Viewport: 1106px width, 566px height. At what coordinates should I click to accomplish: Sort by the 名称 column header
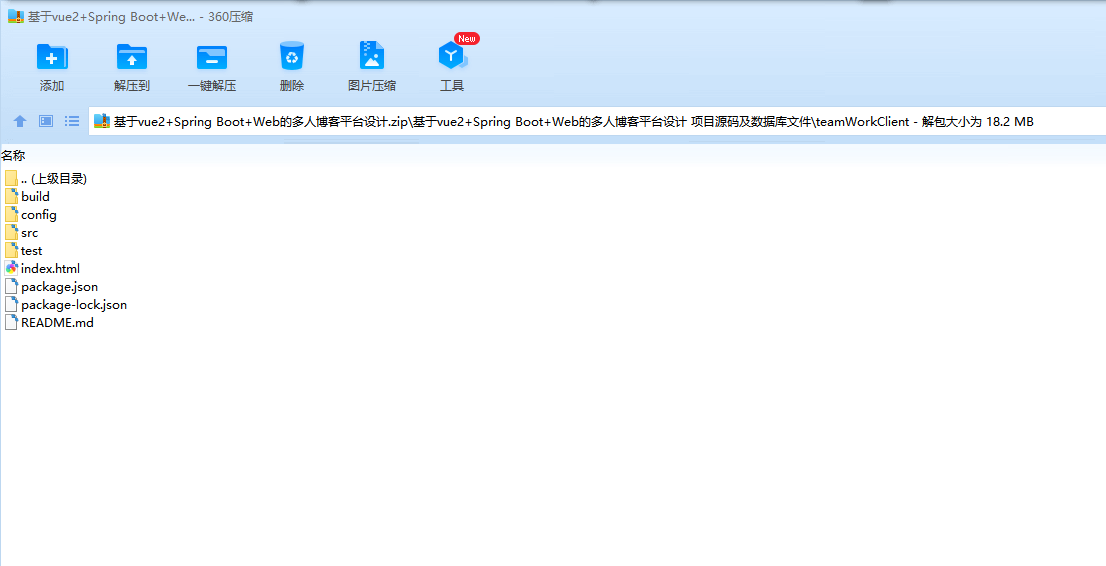pos(13,156)
